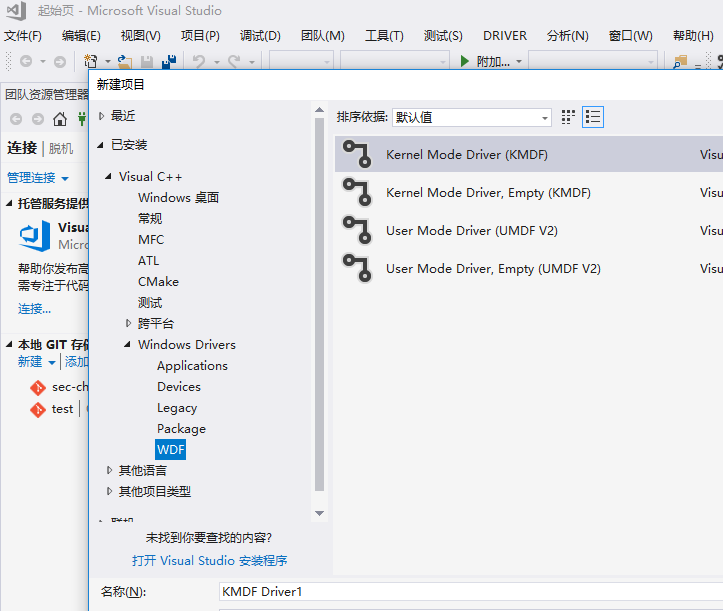723x611 pixels.
Task: Click the Visual Studio logo icon
Action: click(x=18, y=11)
